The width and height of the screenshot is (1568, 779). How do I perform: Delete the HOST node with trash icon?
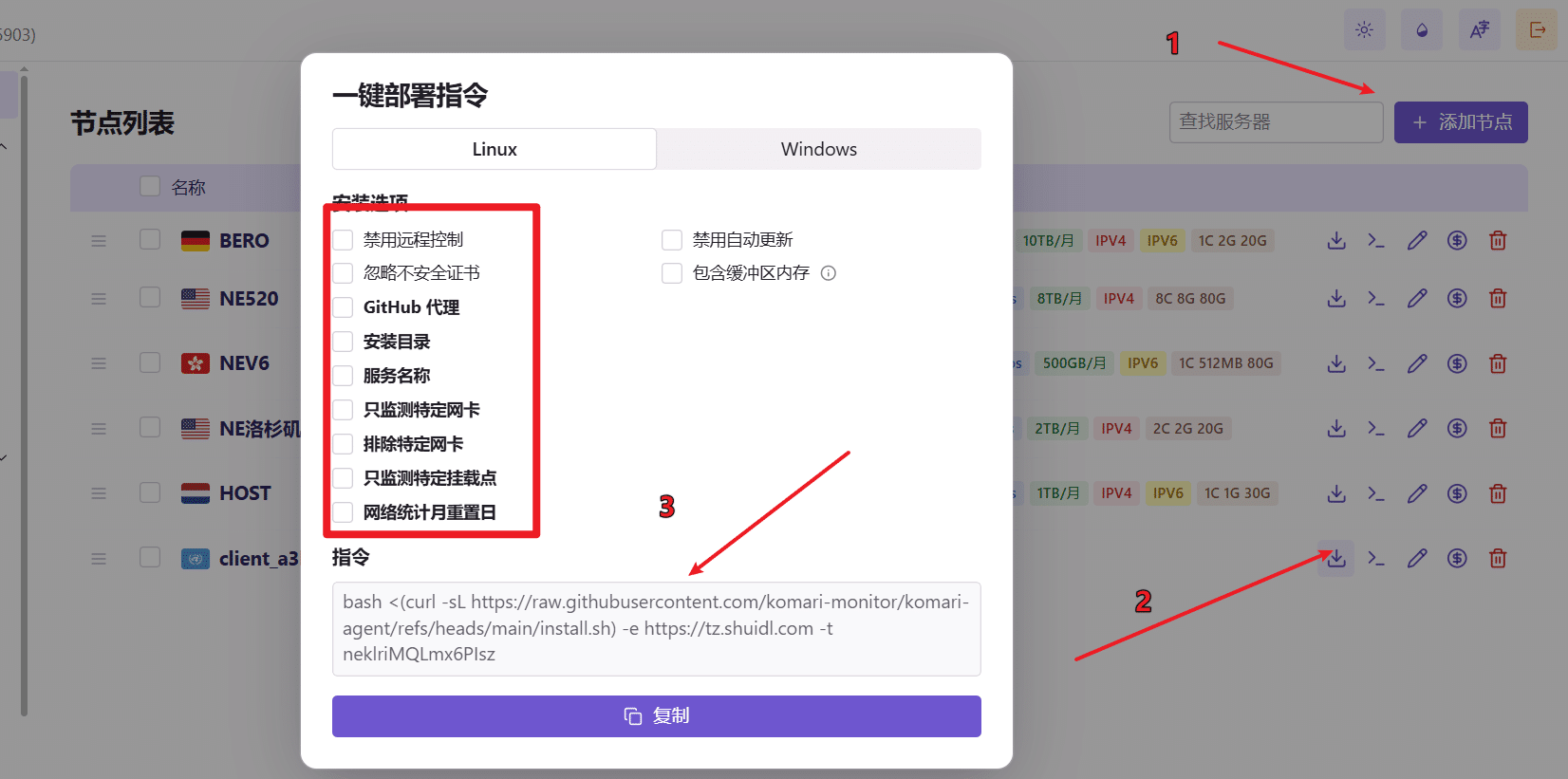point(1498,493)
